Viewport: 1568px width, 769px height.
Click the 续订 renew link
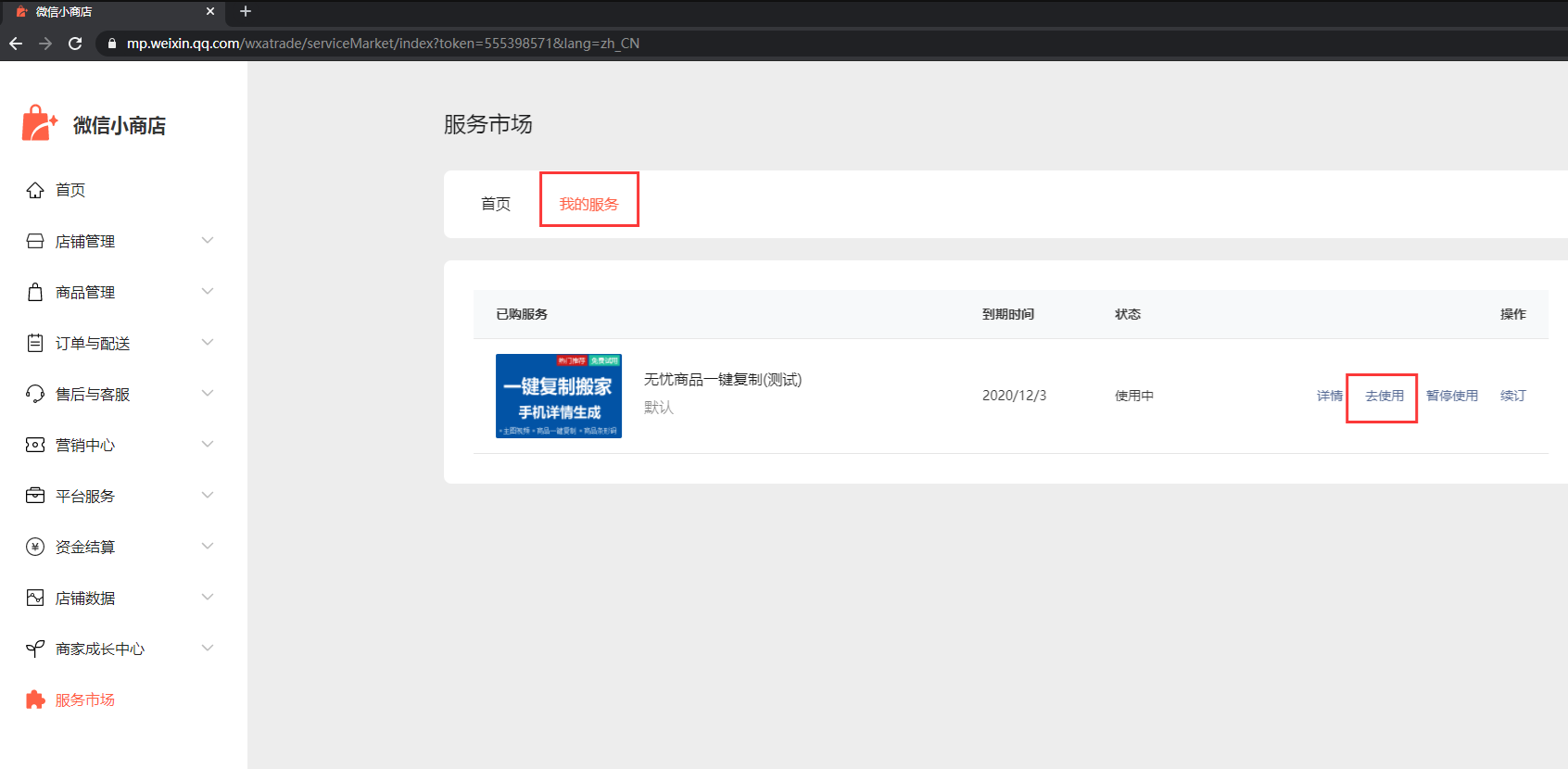pos(1513,396)
